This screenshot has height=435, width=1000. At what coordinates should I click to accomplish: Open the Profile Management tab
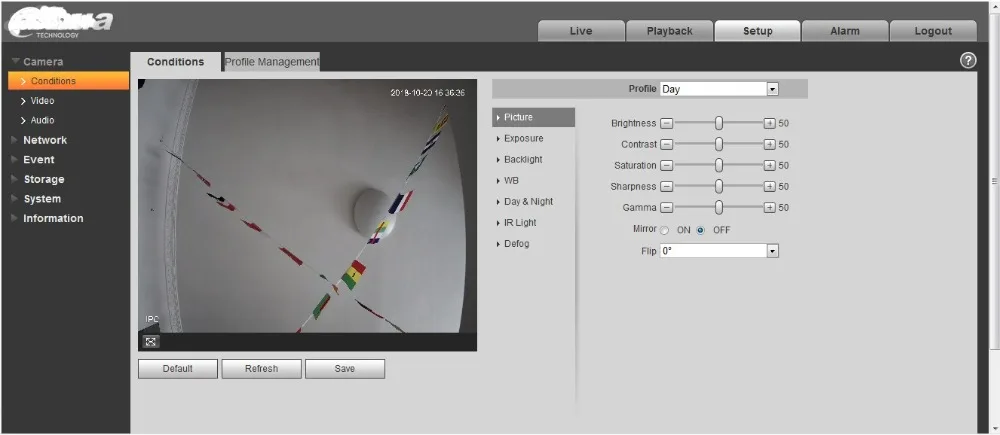click(272, 62)
